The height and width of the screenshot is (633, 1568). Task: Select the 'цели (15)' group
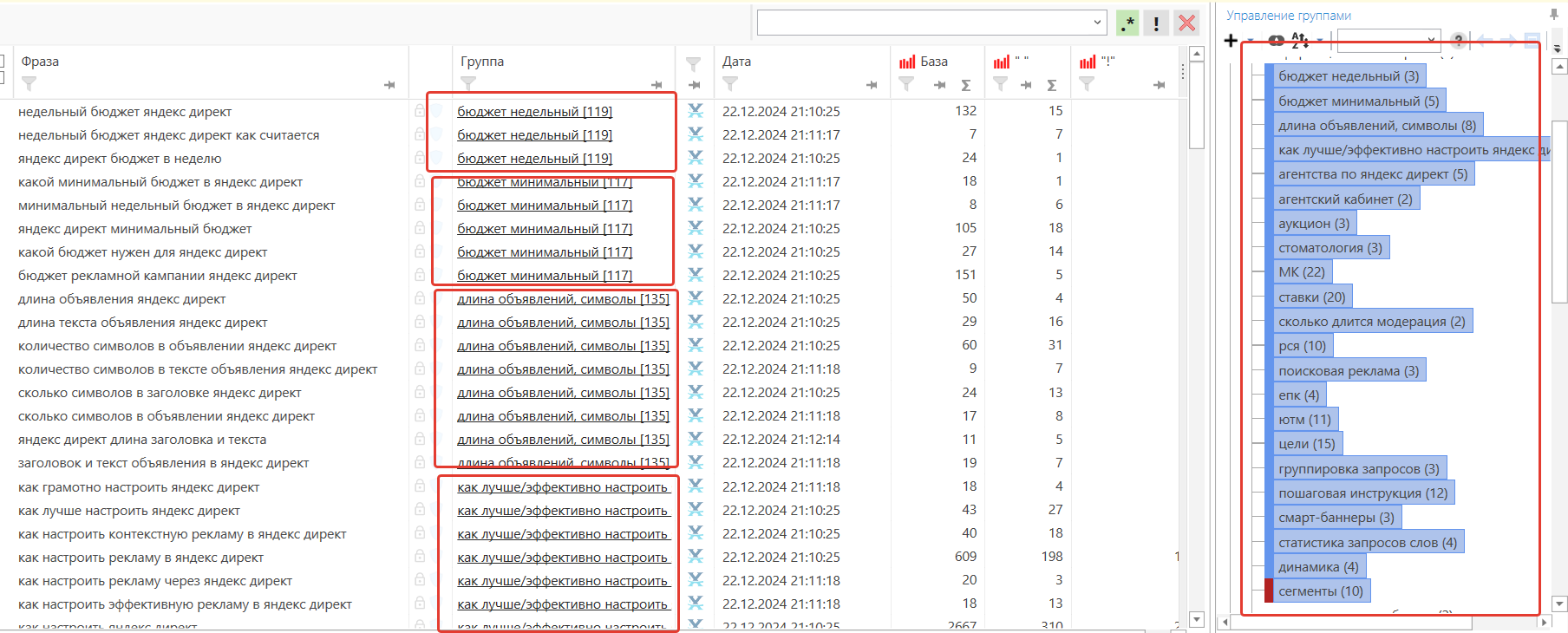pyautogui.click(x=1307, y=444)
